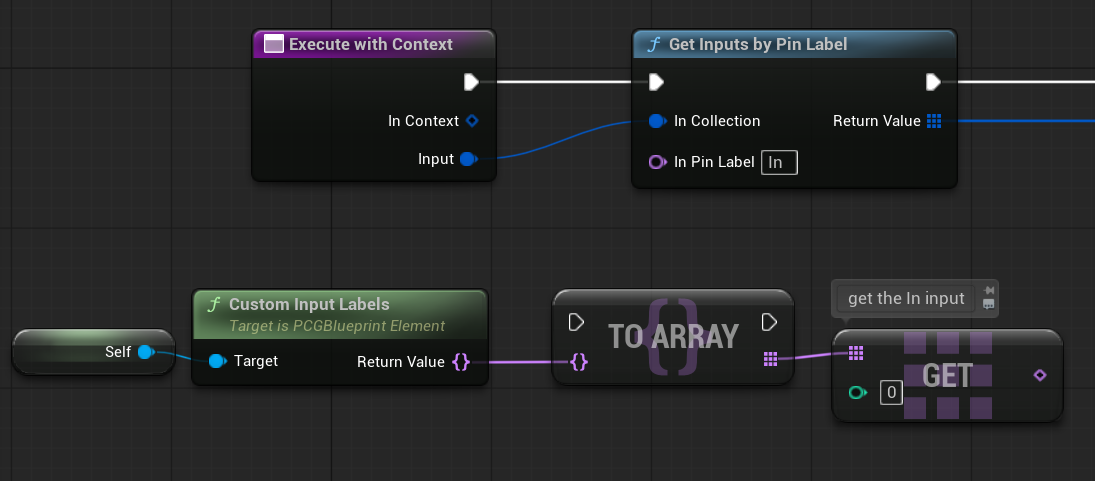Click the GET node index integer pin

858,392
